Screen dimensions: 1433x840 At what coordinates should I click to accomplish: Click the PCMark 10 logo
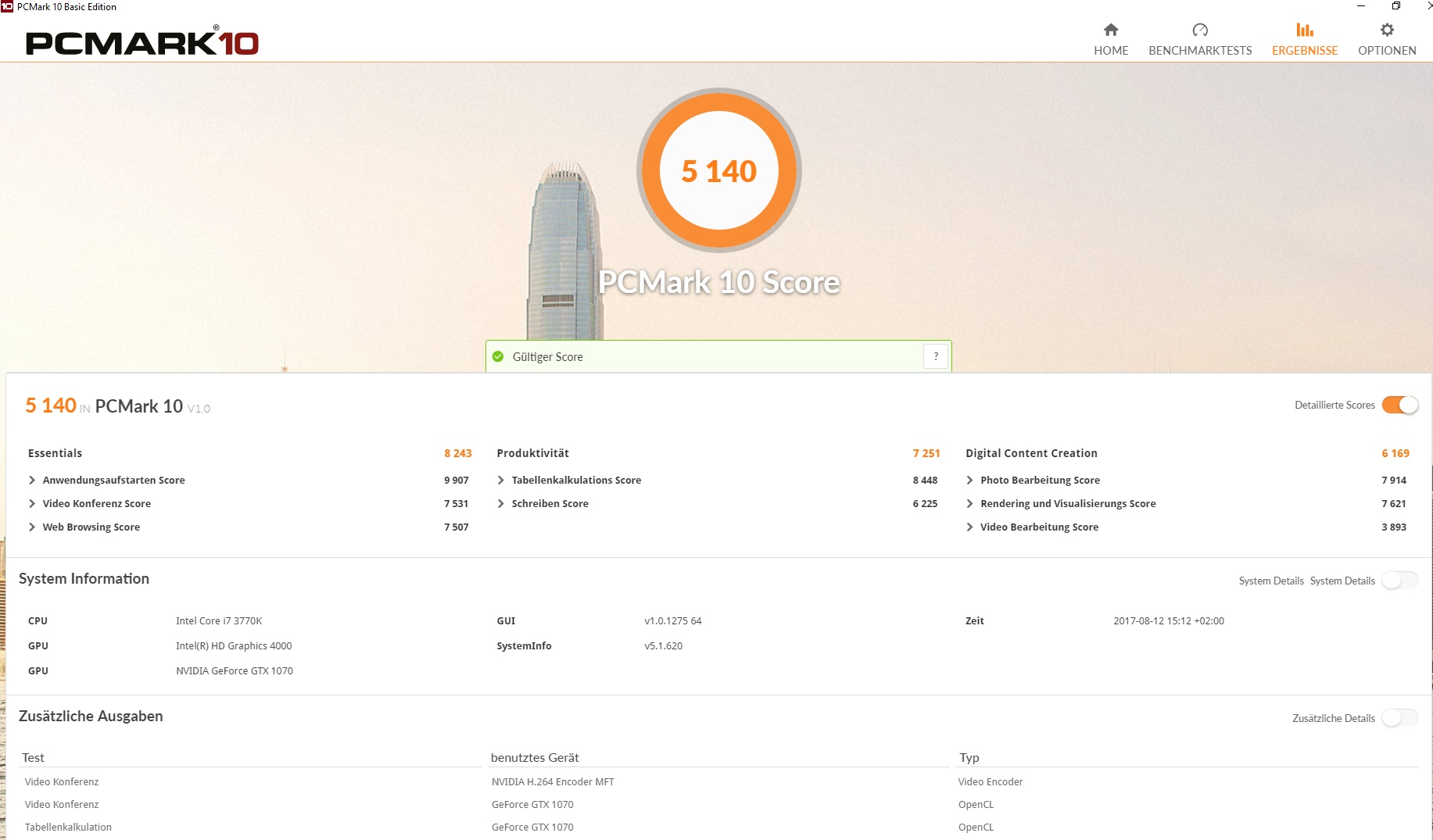pyautogui.click(x=142, y=42)
